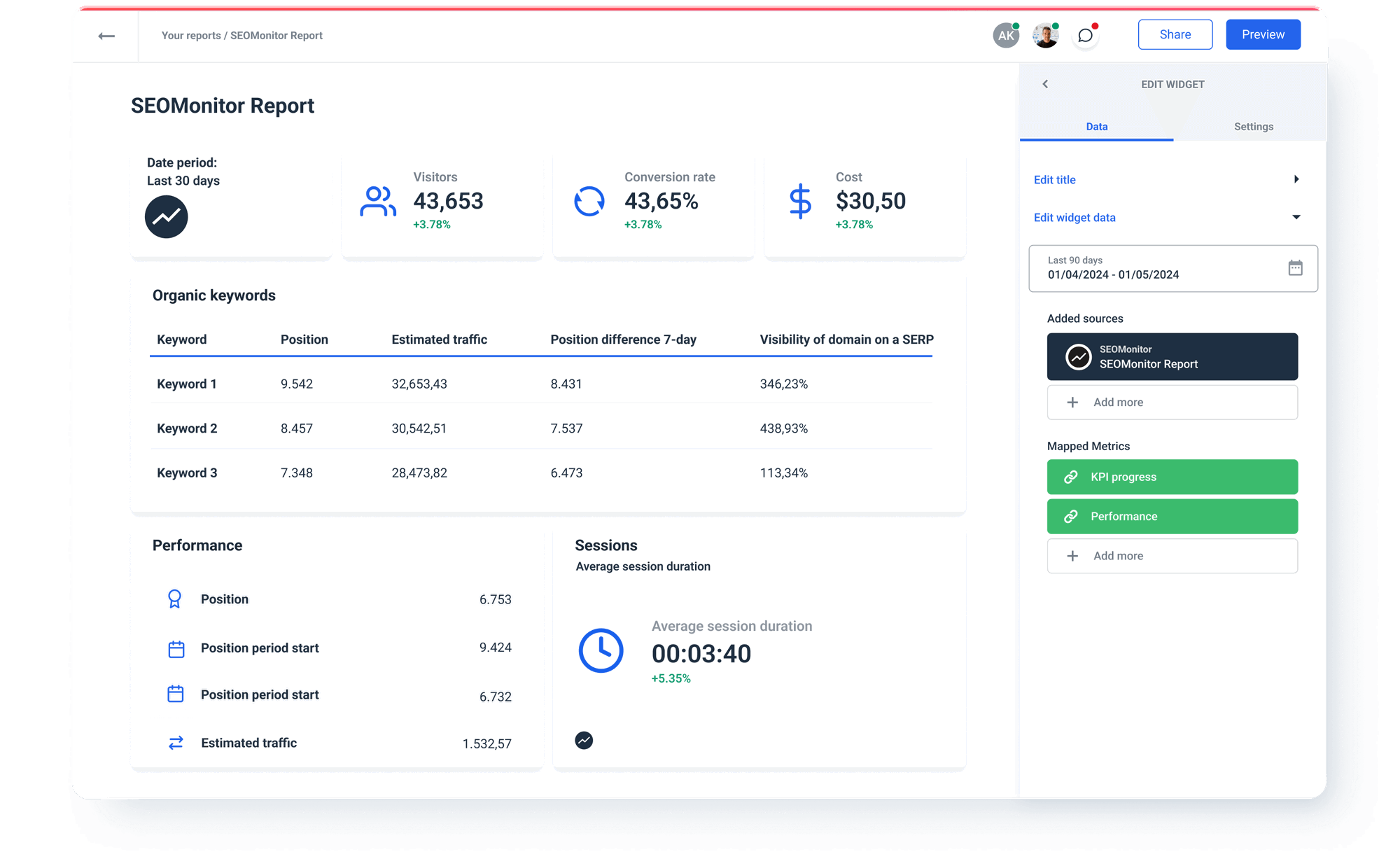
Task: Switch to the Settings tab
Action: point(1253,127)
